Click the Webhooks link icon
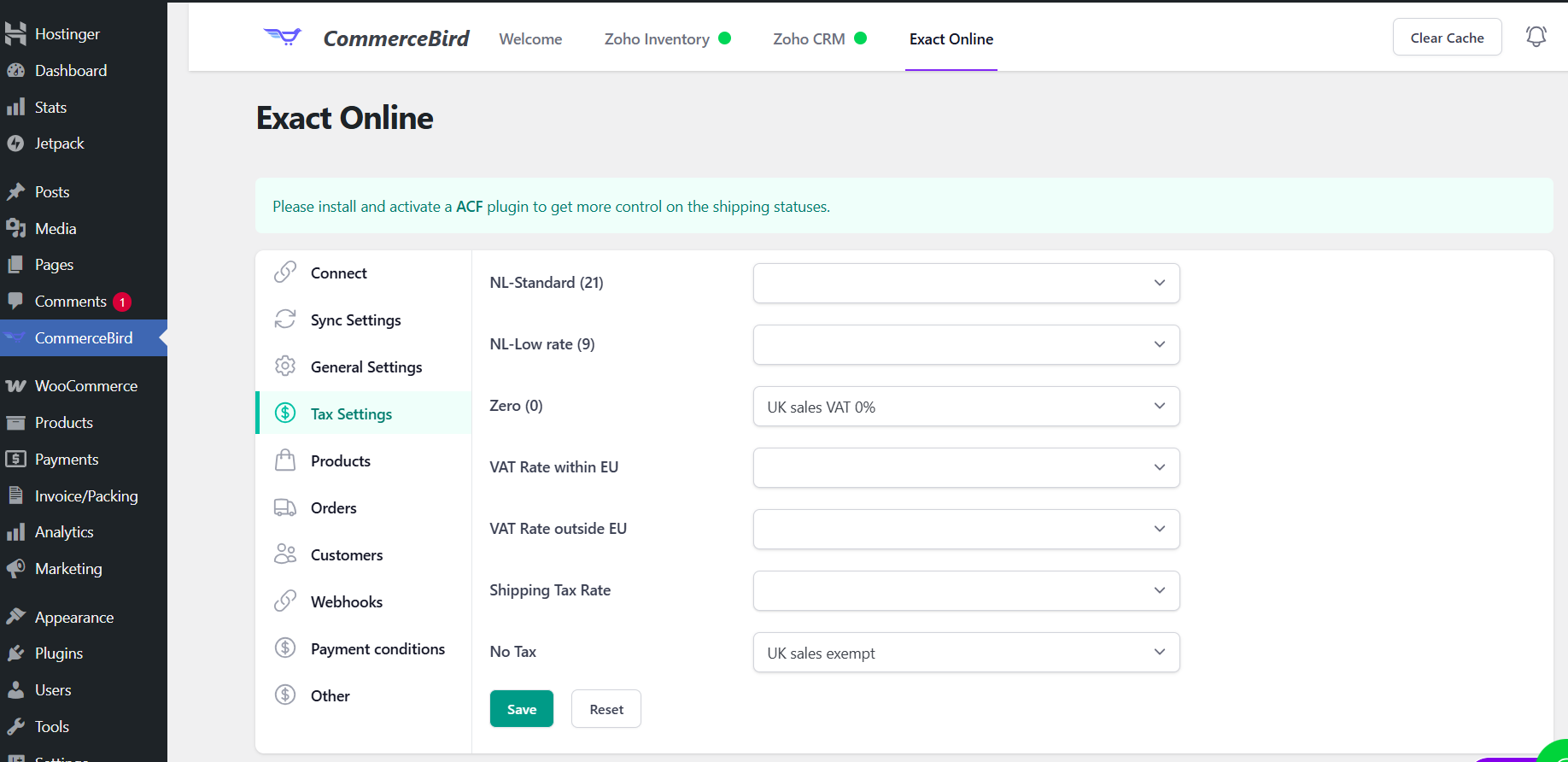This screenshot has width=1568, height=762. click(x=285, y=601)
